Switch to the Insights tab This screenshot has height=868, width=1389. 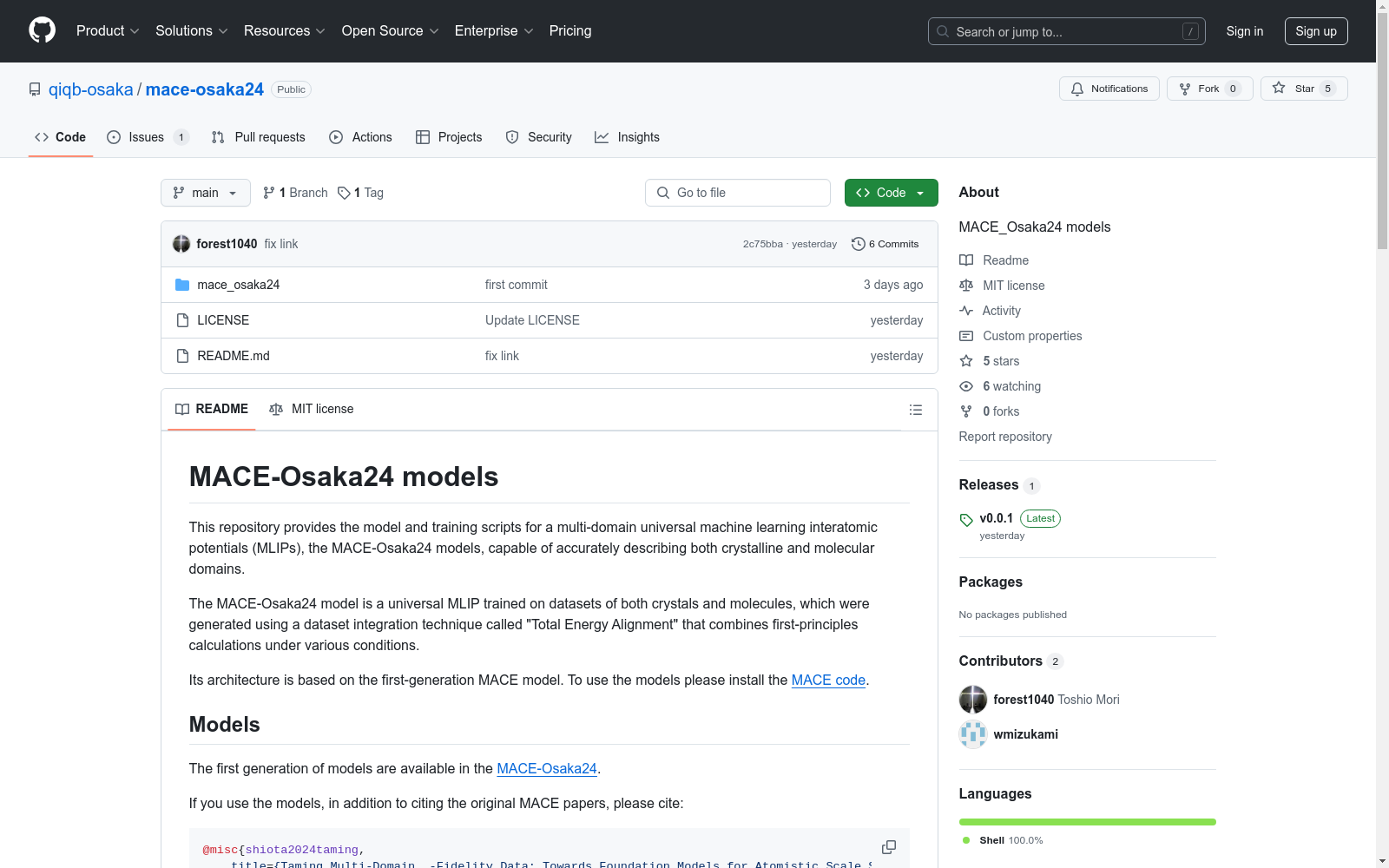click(x=627, y=137)
